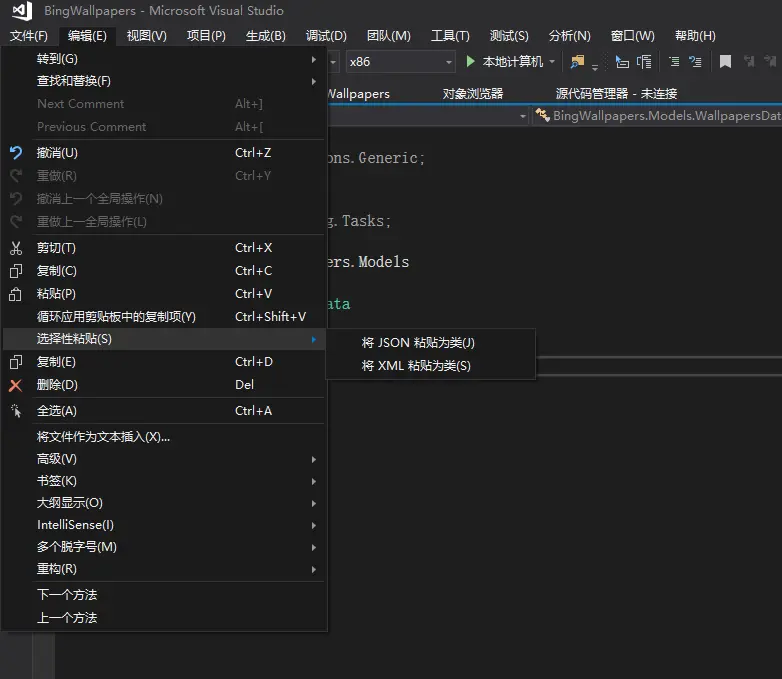Open the 工具(T) menu

click(x=450, y=36)
